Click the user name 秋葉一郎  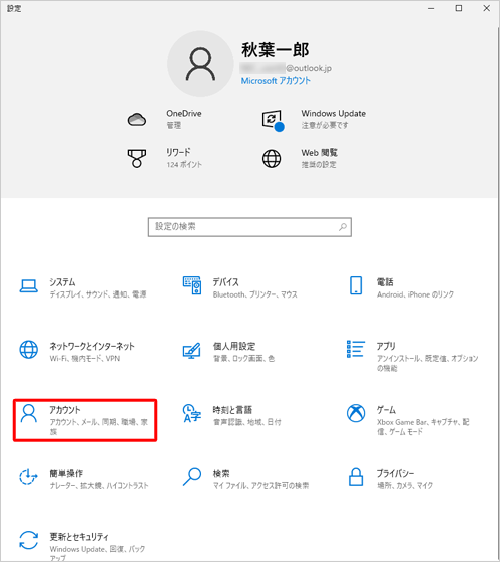[x=275, y=50]
